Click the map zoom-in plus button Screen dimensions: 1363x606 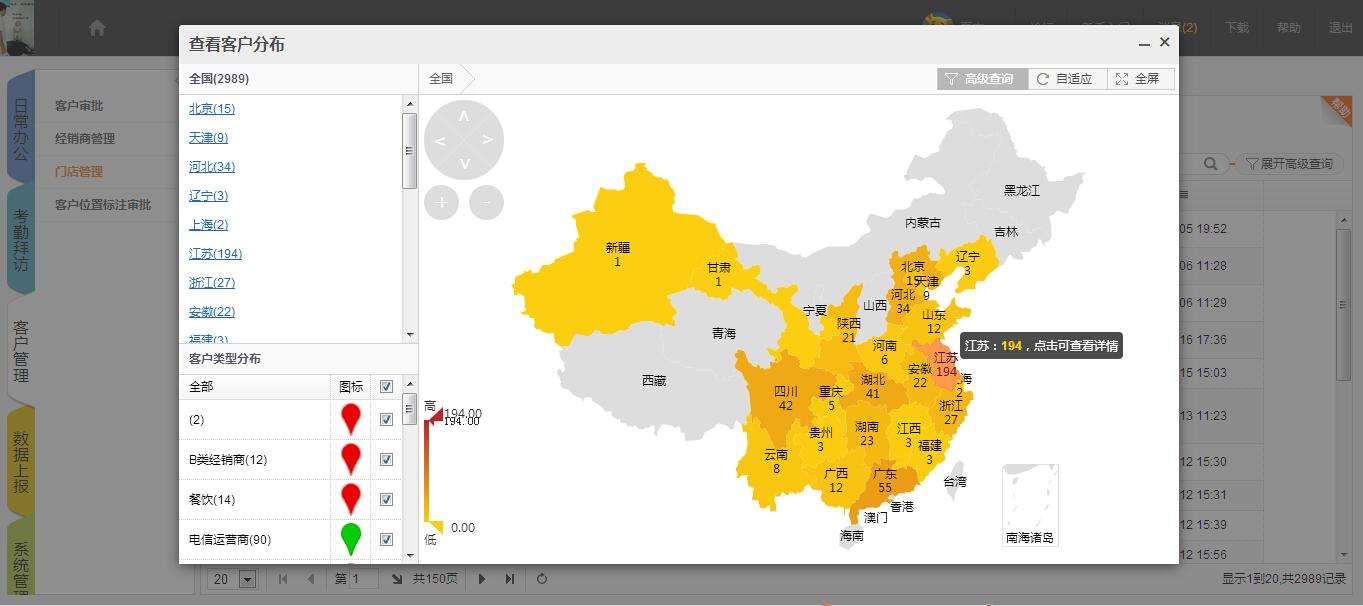pos(441,202)
